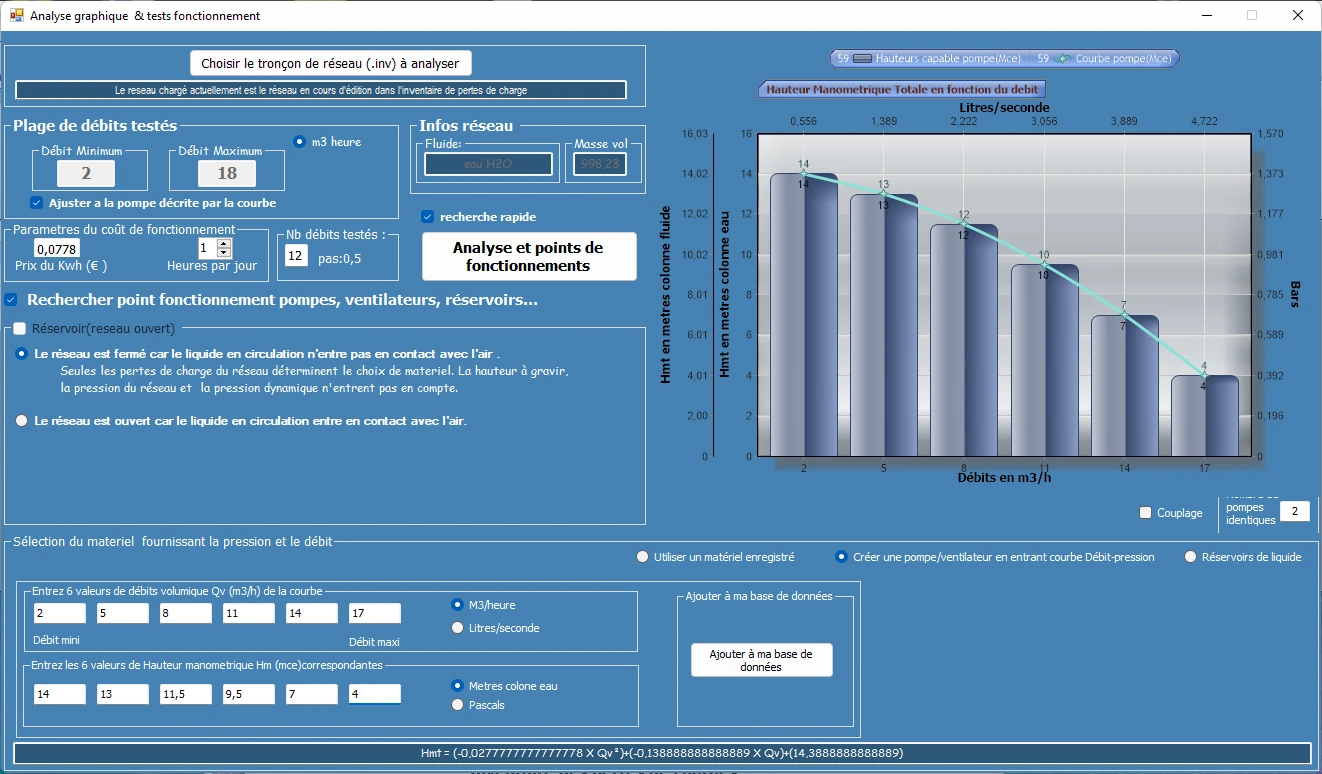This screenshot has width=1322, height=774.
Task: Edit the number of identical pumps field
Action: pos(1294,512)
